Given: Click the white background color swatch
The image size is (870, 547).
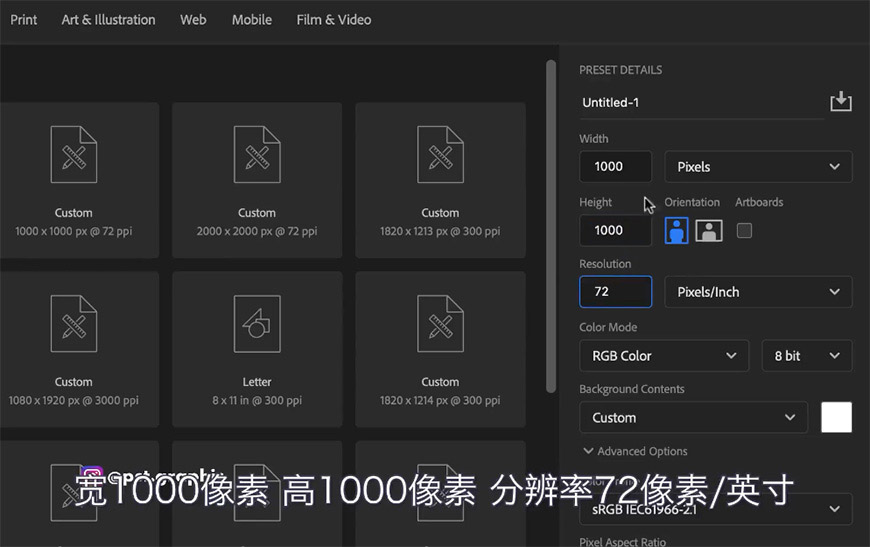Looking at the screenshot, I should tap(836, 417).
